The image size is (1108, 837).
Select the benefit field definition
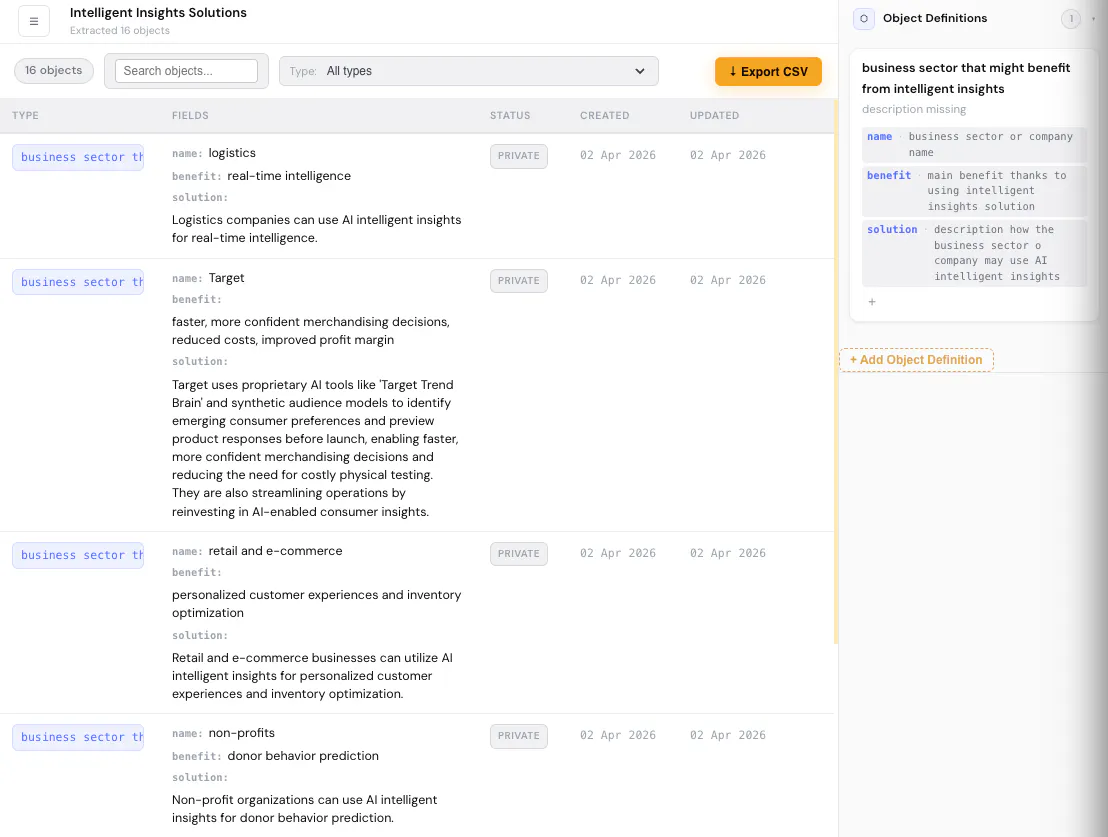pyautogui.click(x=974, y=191)
